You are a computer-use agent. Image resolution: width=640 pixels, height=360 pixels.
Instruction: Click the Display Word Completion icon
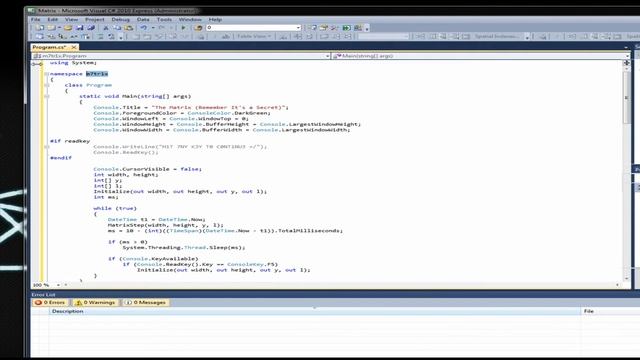pos(74,37)
